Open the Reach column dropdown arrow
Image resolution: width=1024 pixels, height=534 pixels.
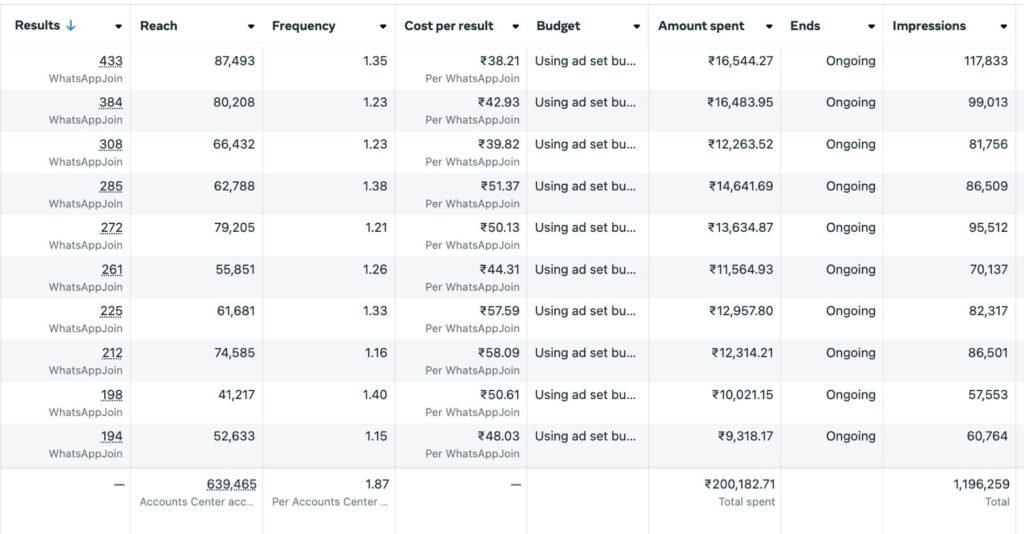coord(251,27)
